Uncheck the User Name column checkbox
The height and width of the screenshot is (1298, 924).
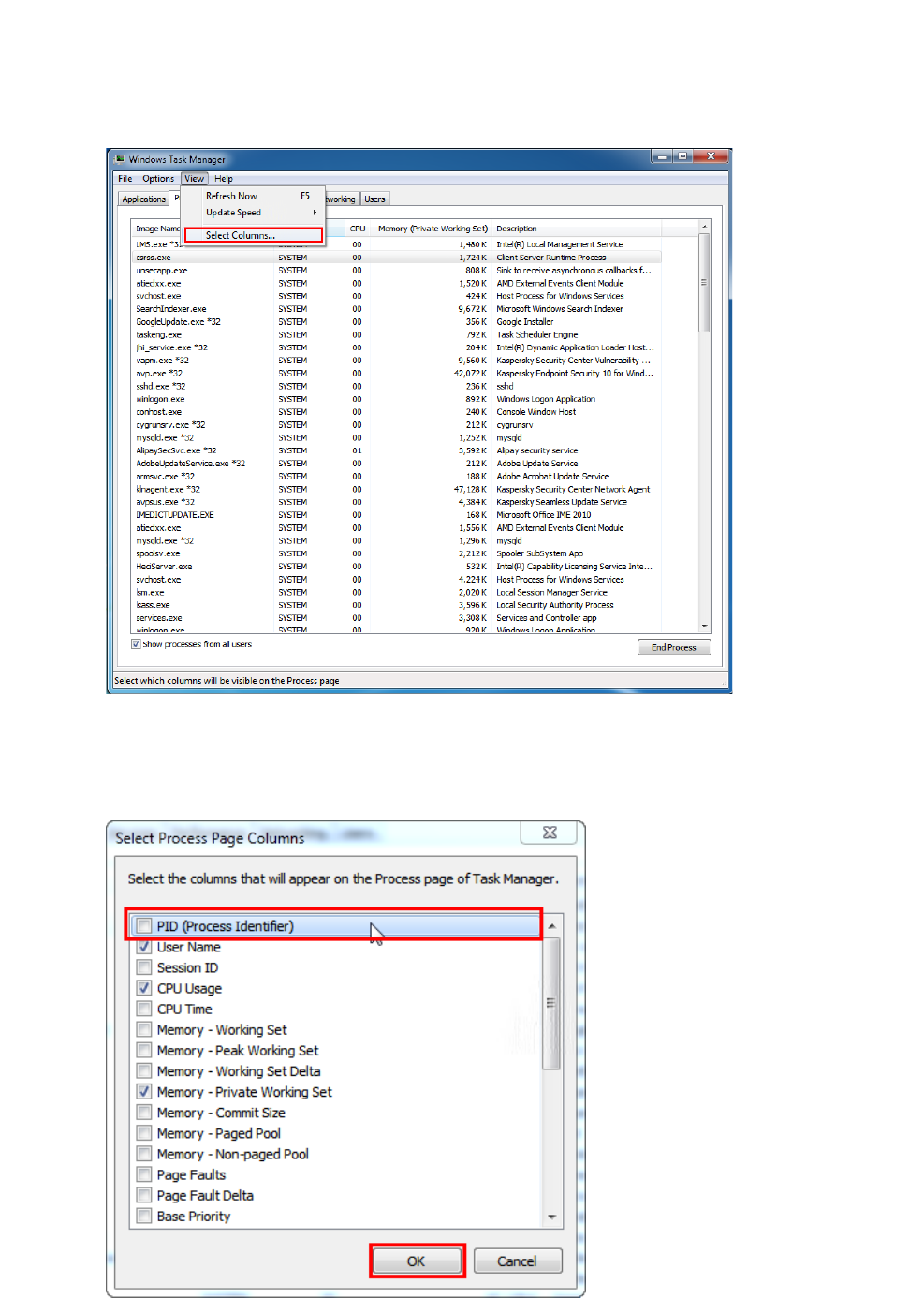tap(144, 947)
